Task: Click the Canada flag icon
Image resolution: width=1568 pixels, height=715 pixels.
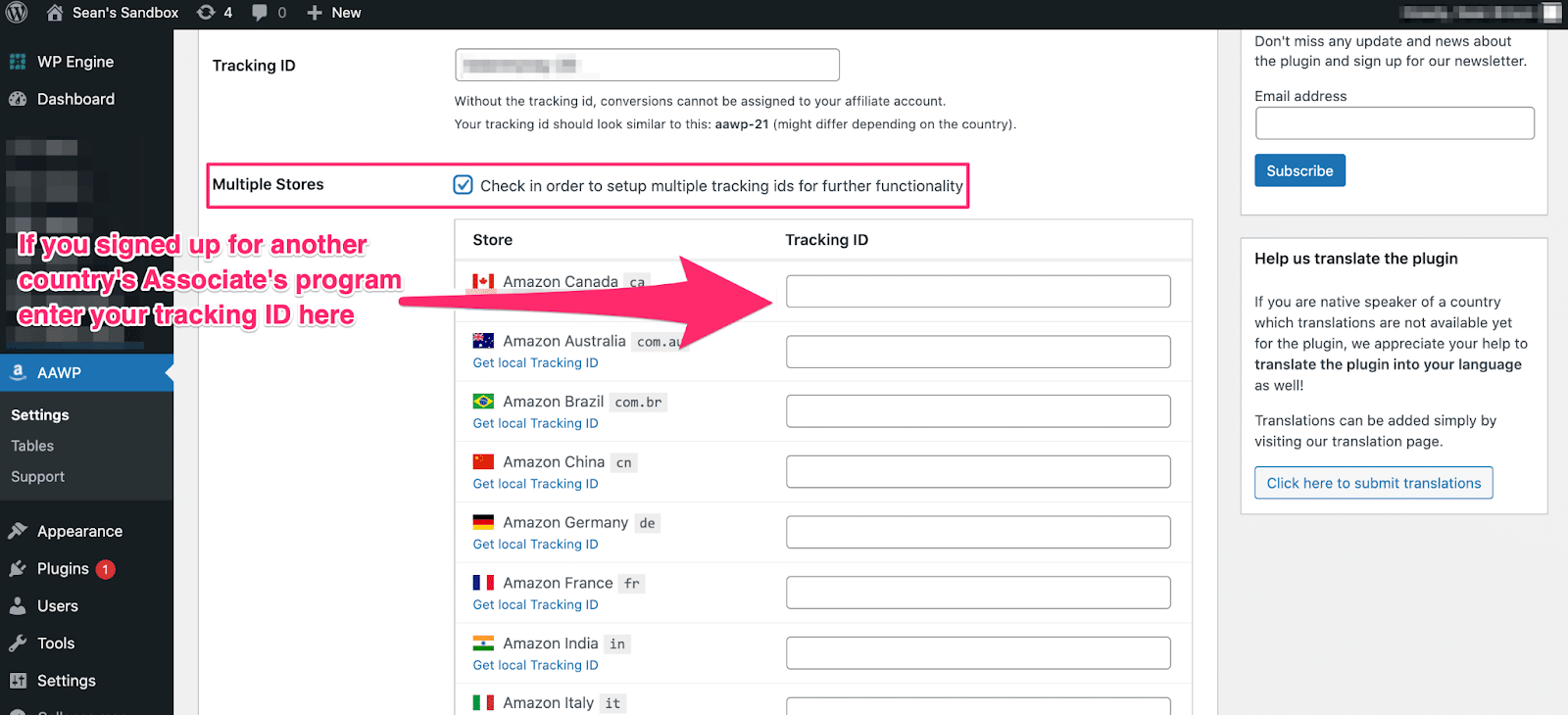Action: point(483,281)
